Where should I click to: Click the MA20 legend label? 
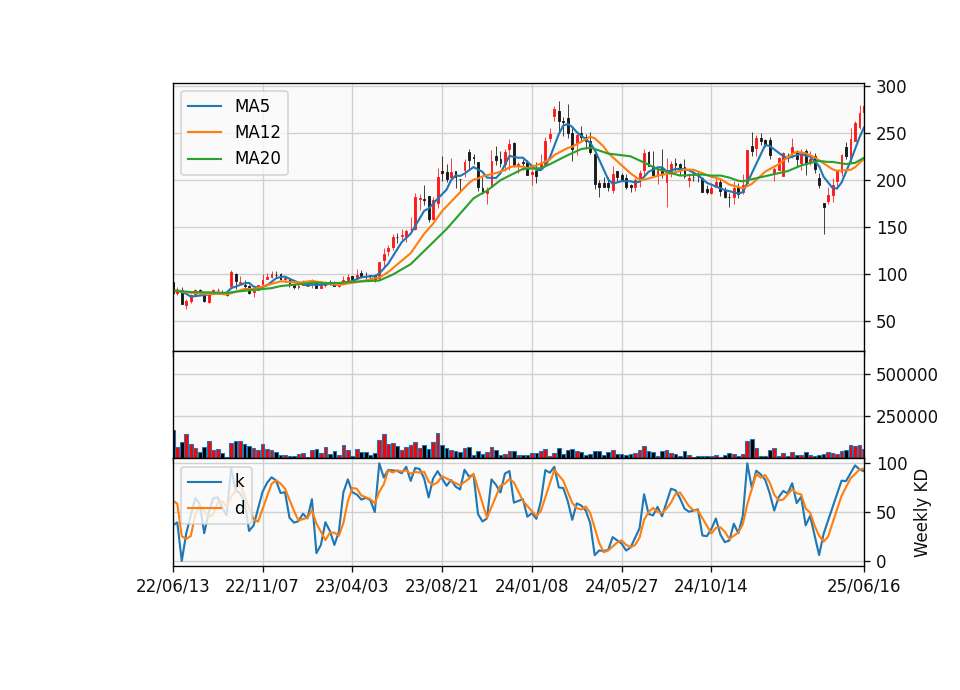[x=257, y=159]
